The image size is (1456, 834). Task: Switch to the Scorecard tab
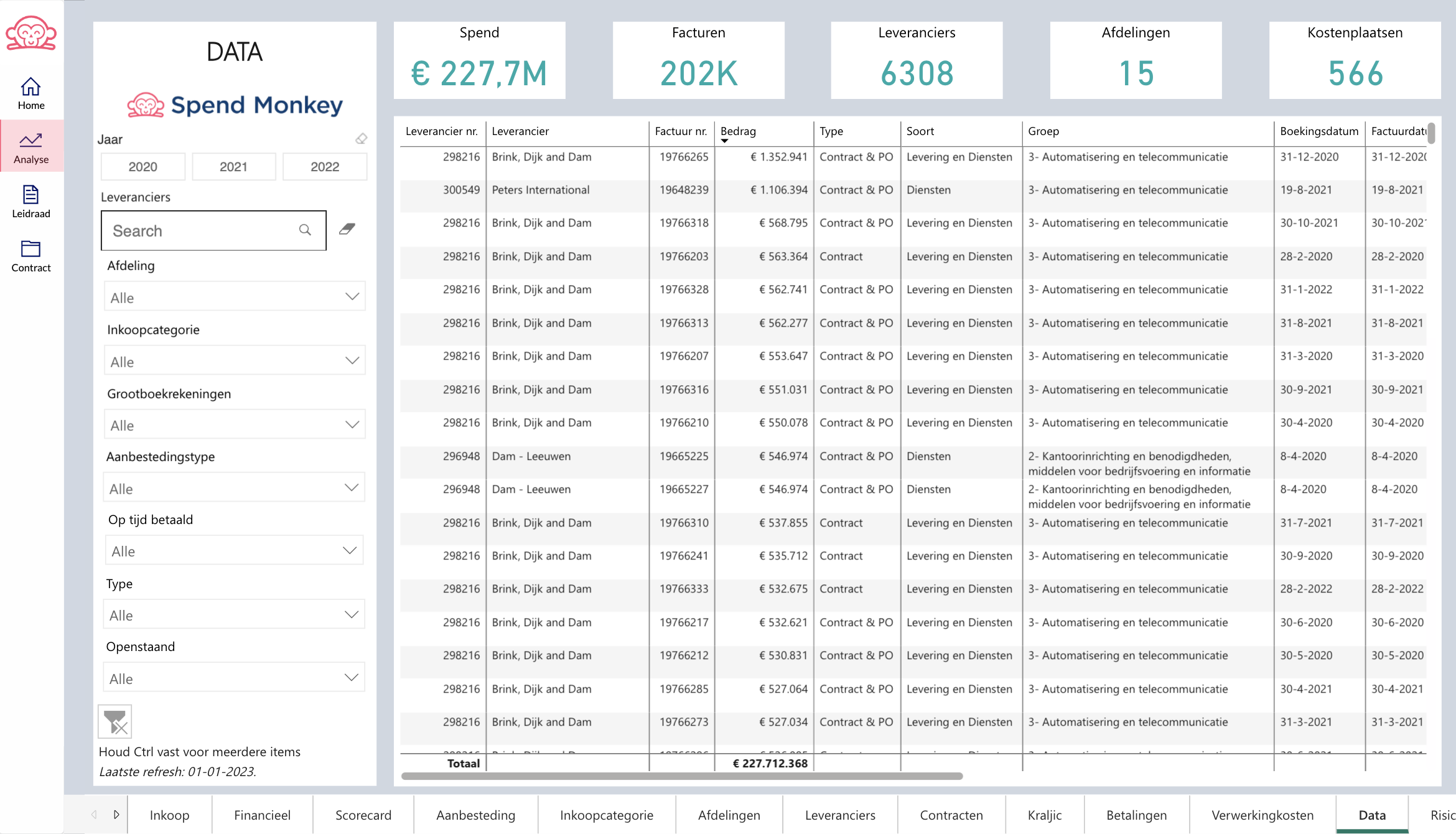[363, 815]
